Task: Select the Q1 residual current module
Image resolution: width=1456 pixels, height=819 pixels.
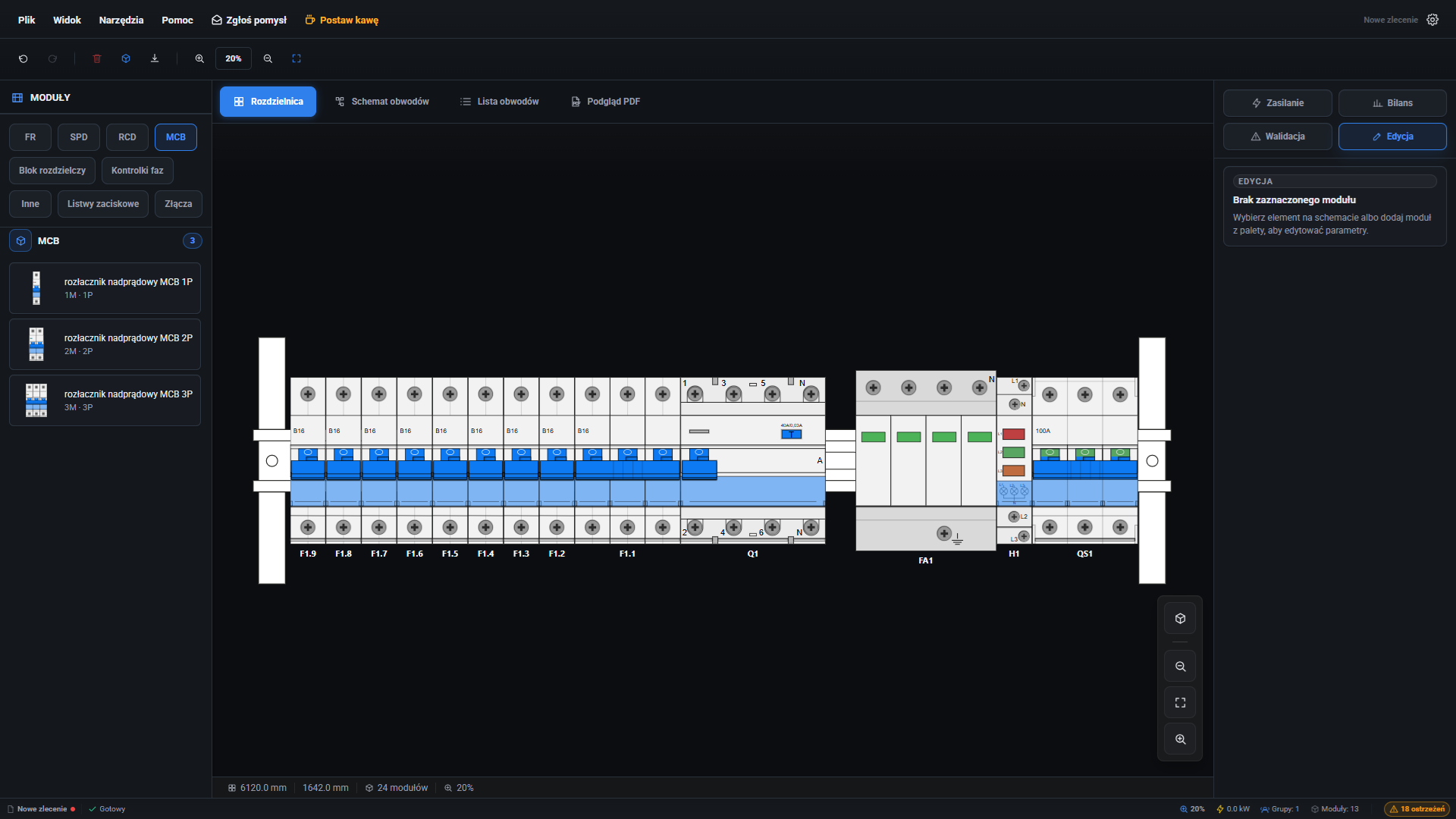Action: (x=753, y=460)
